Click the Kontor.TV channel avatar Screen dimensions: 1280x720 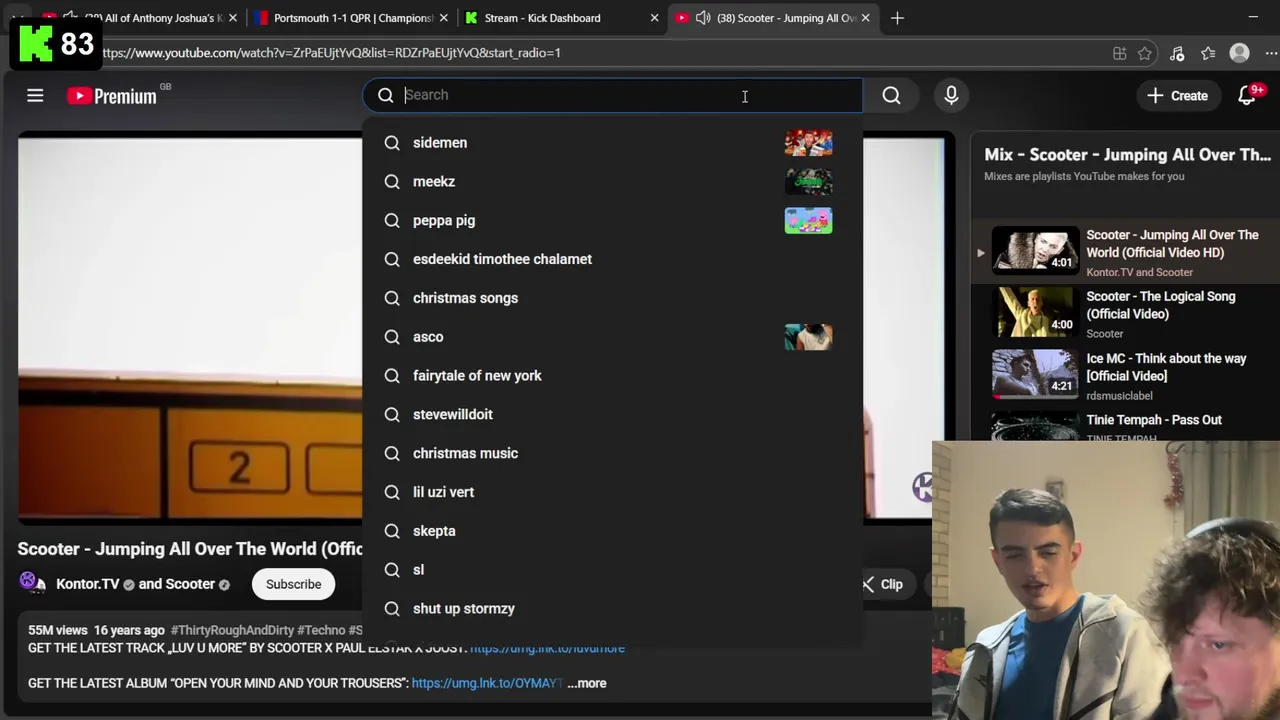click(32, 583)
